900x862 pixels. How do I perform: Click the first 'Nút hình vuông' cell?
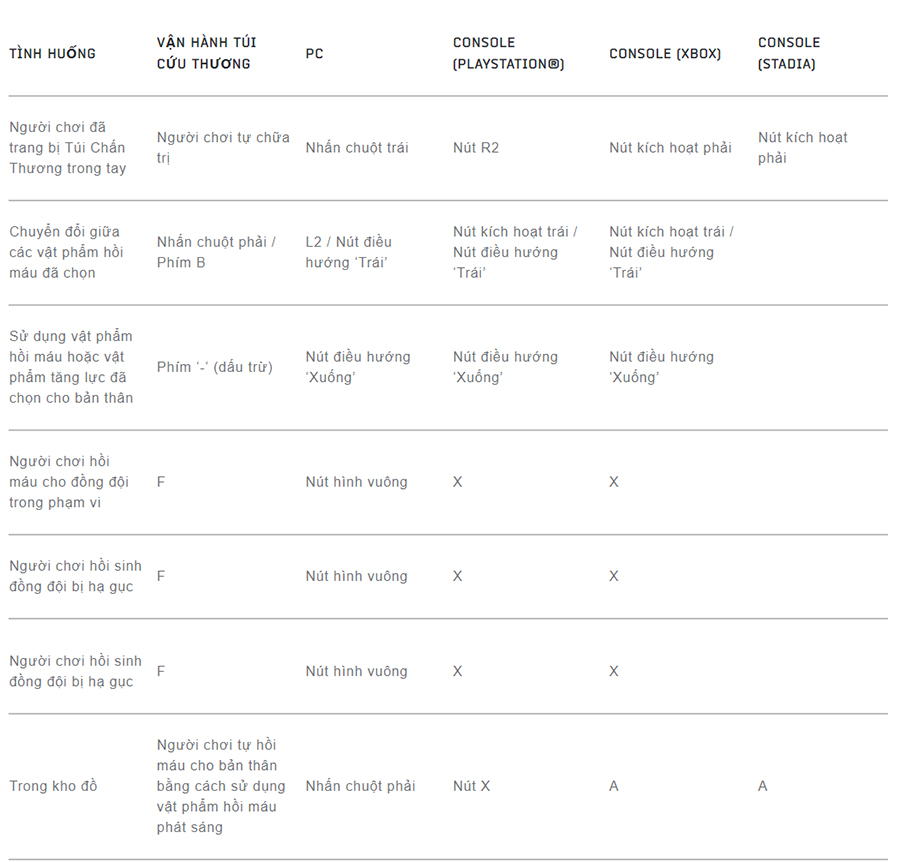pyautogui.click(x=356, y=482)
